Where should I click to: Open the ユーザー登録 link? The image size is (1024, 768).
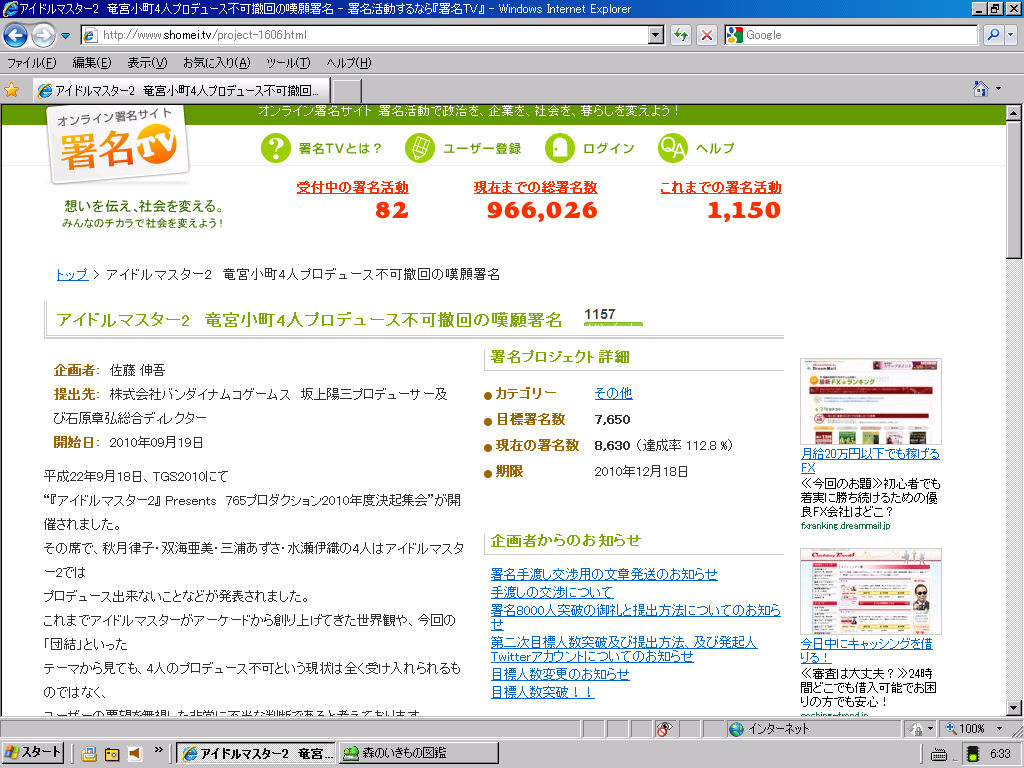click(482, 148)
